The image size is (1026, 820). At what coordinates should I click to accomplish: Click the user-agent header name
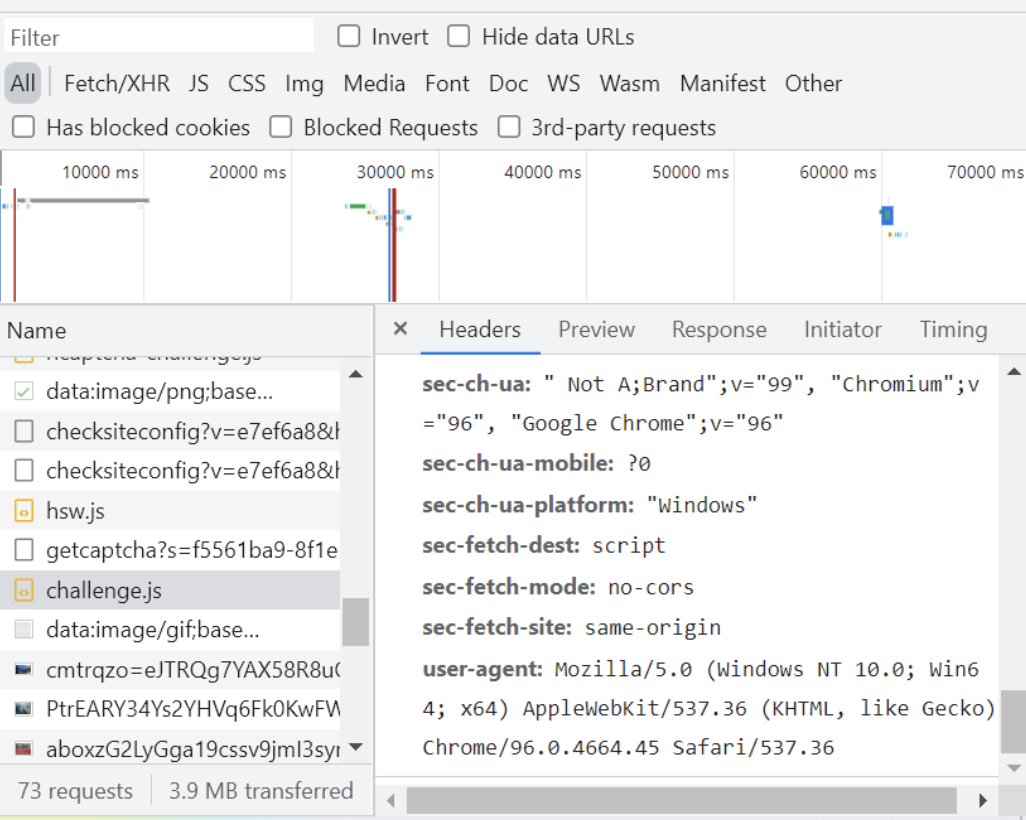coord(483,669)
